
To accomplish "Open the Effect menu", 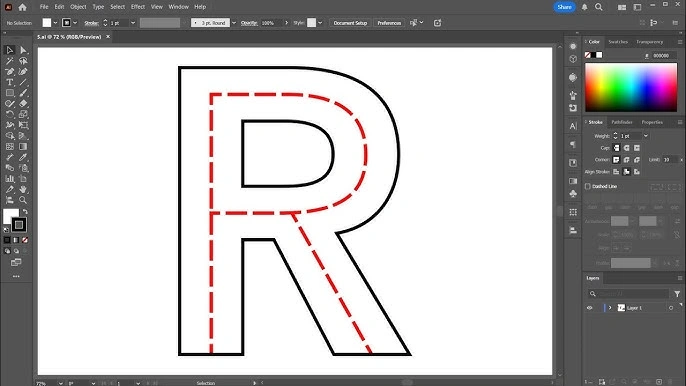I will pos(138,7).
